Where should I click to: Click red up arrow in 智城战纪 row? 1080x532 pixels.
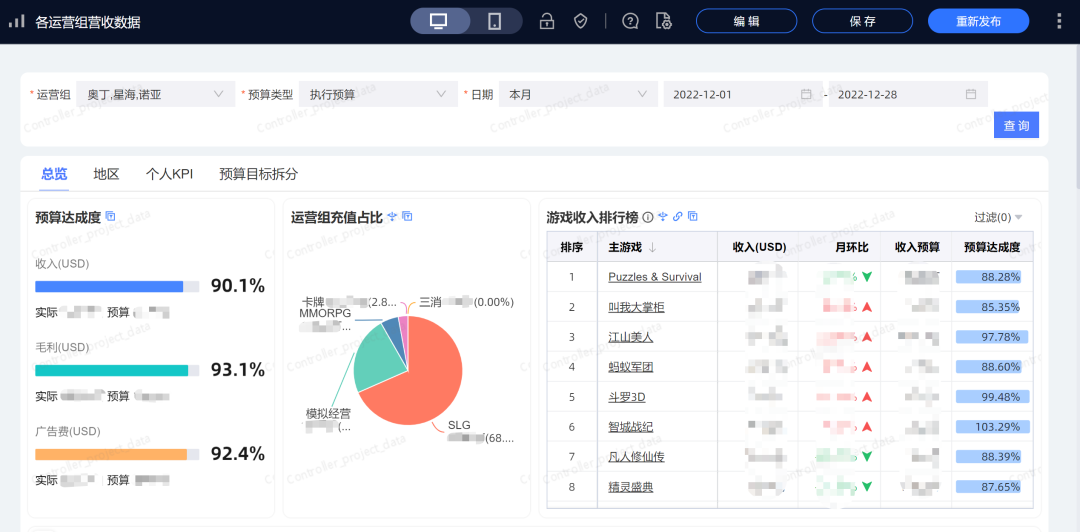tap(867, 427)
